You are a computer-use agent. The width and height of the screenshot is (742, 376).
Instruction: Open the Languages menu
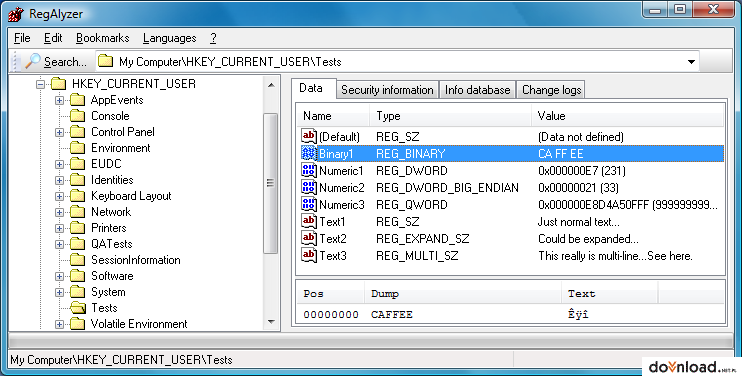point(169,38)
